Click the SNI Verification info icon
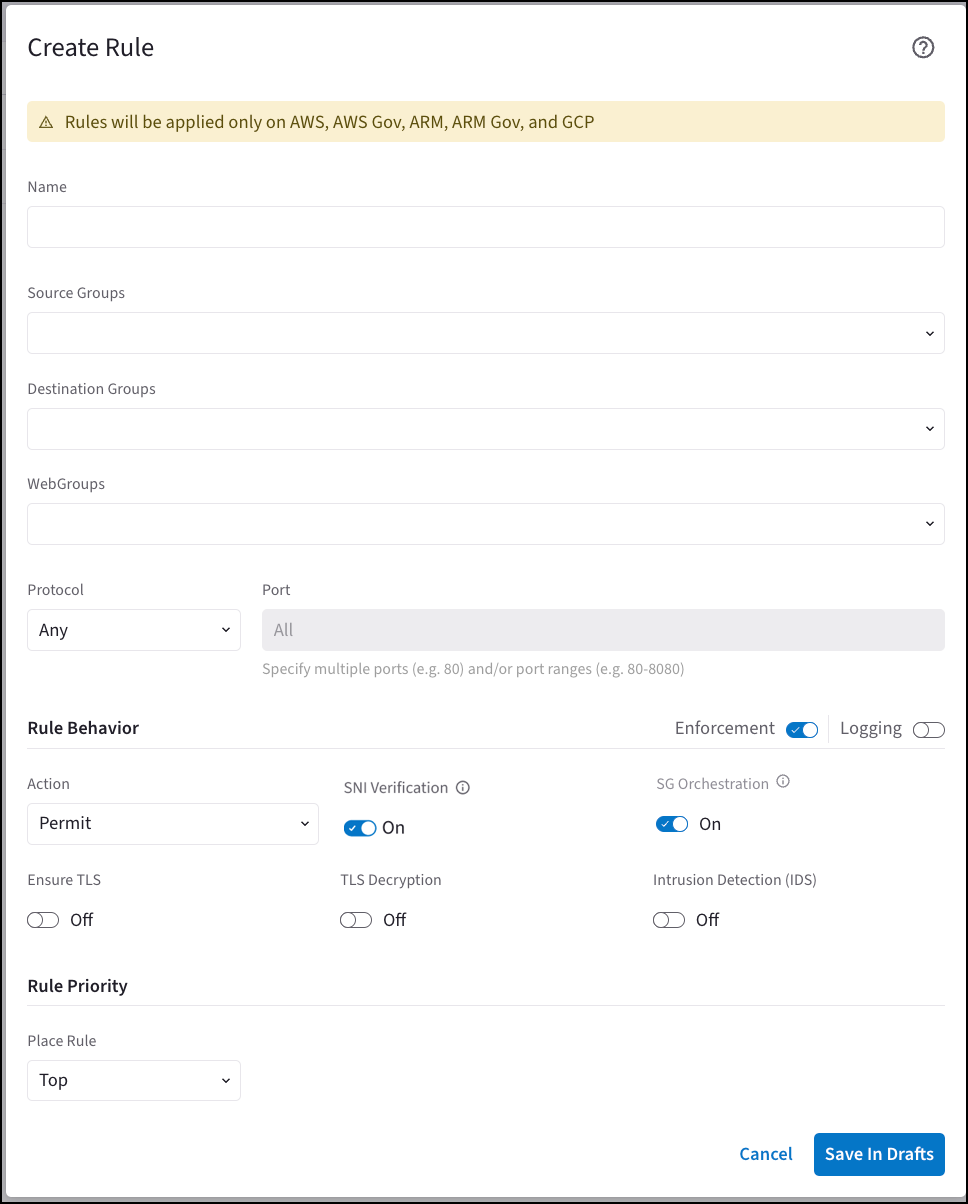This screenshot has width=968, height=1204. 462,788
